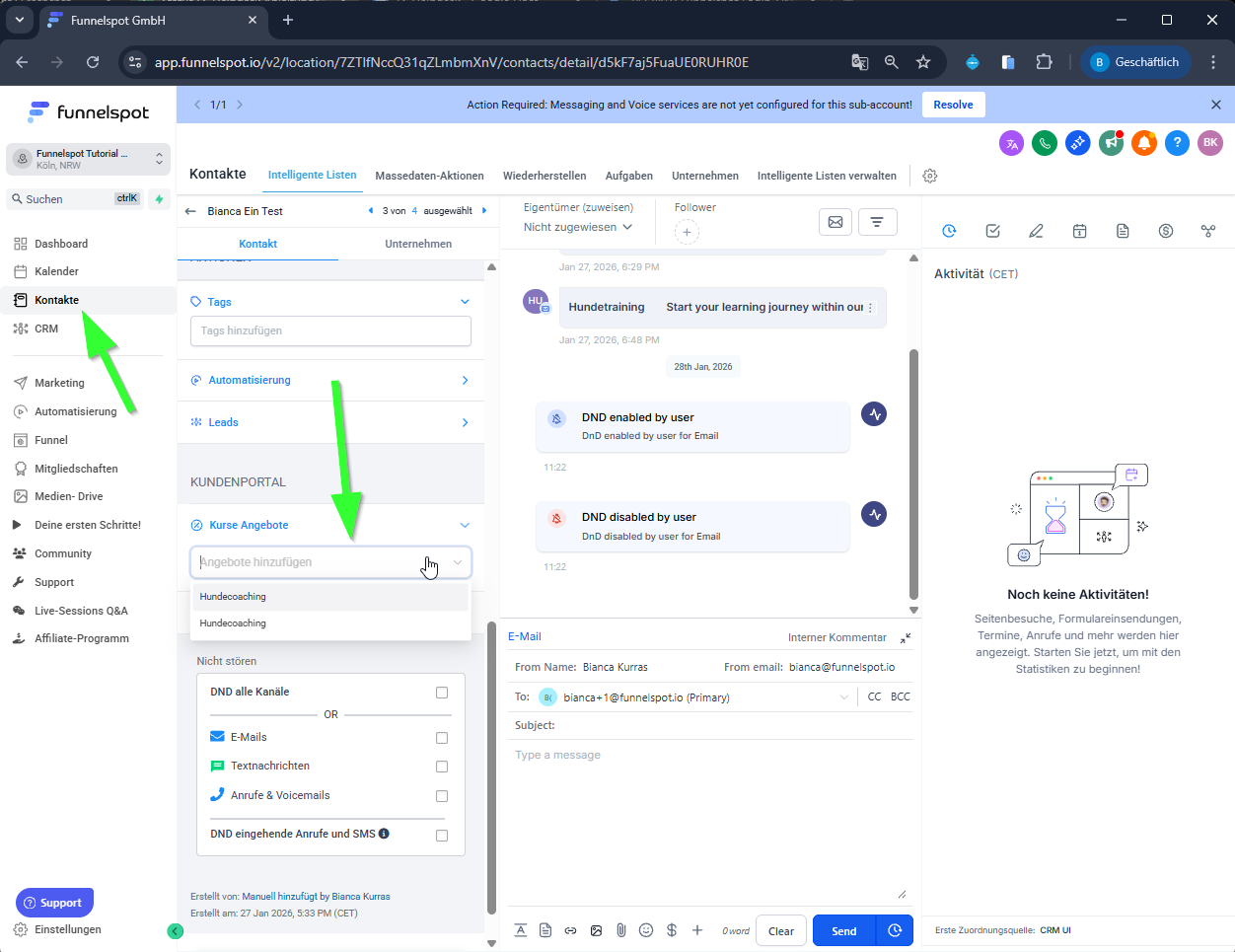
Task: Go back from Bianca Ein Test contact
Action: [x=191, y=211]
